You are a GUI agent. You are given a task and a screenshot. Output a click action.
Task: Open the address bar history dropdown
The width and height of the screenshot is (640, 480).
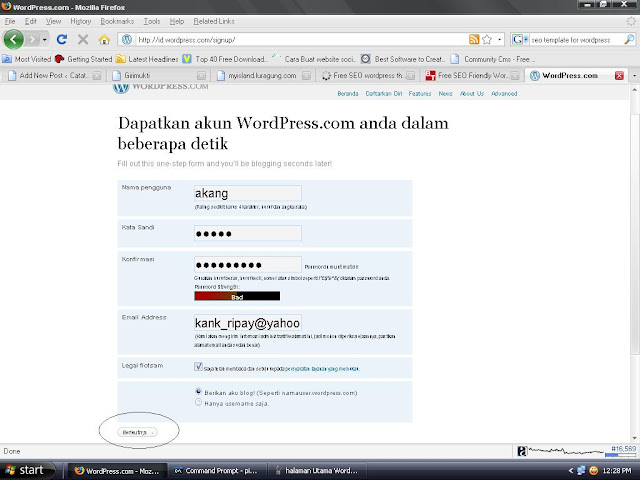500,40
